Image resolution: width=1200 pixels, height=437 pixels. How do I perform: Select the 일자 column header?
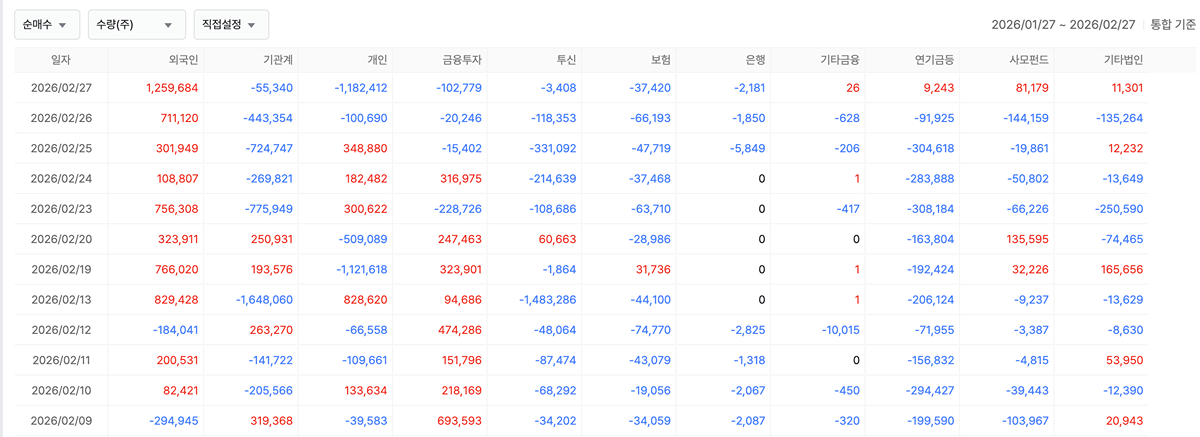[x=61, y=60]
